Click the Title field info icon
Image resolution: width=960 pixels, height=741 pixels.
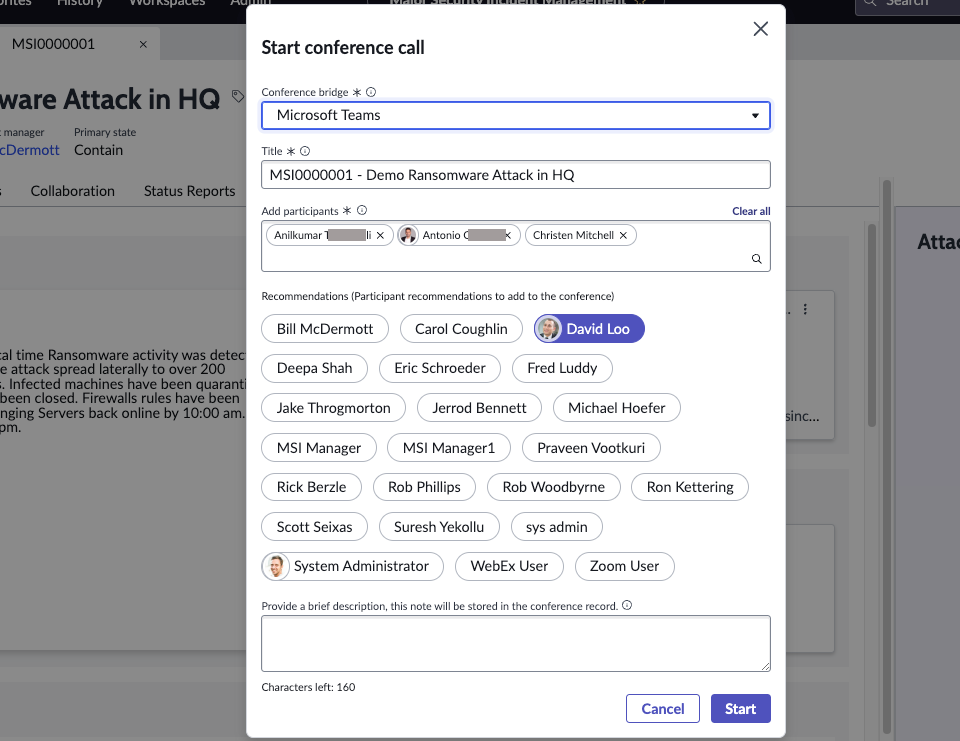[305, 151]
